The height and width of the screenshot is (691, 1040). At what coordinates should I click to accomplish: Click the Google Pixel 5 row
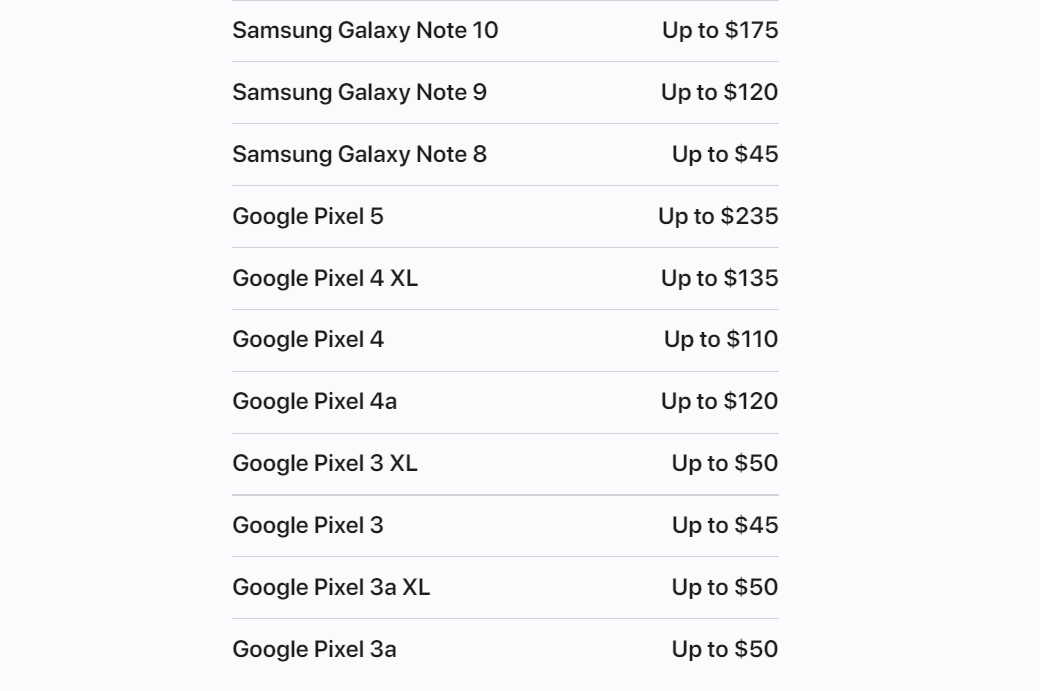pos(505,217)
